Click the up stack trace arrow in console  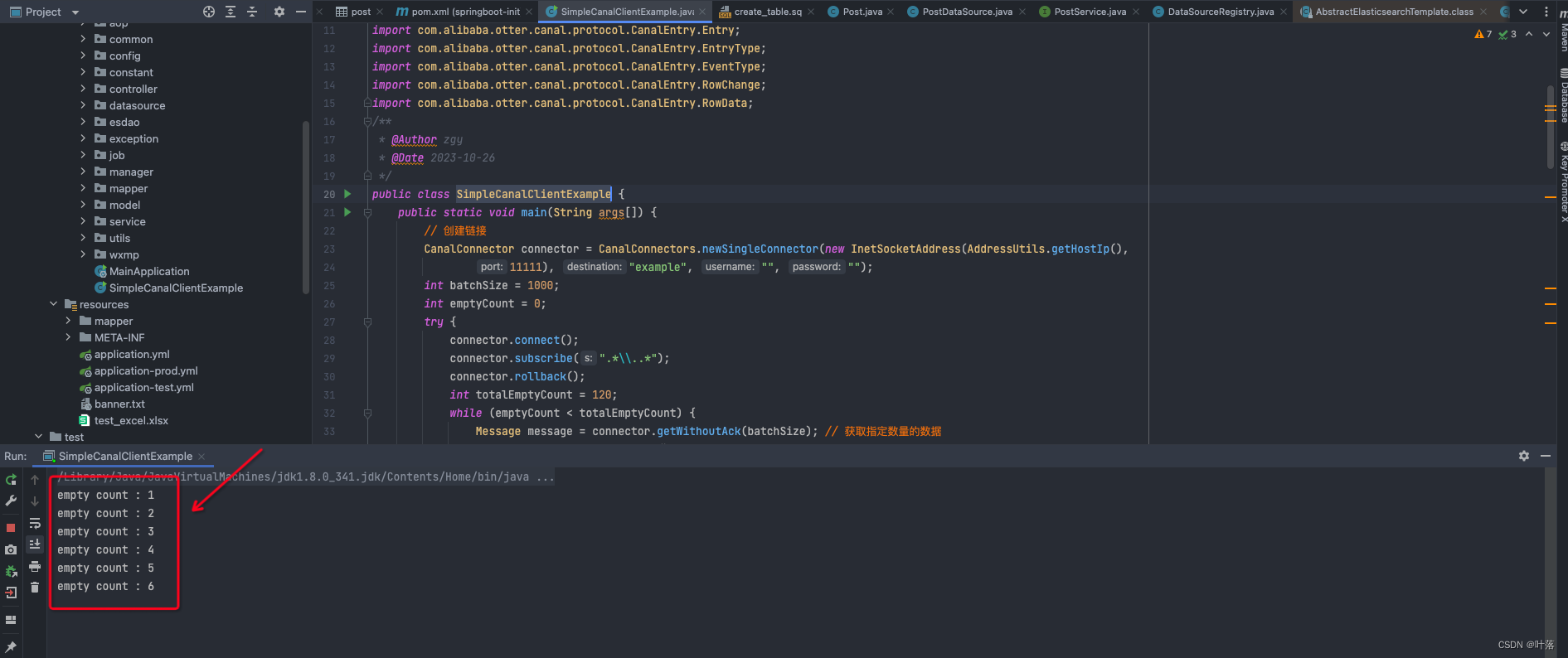pyautogui.click(x=35, y=480)
